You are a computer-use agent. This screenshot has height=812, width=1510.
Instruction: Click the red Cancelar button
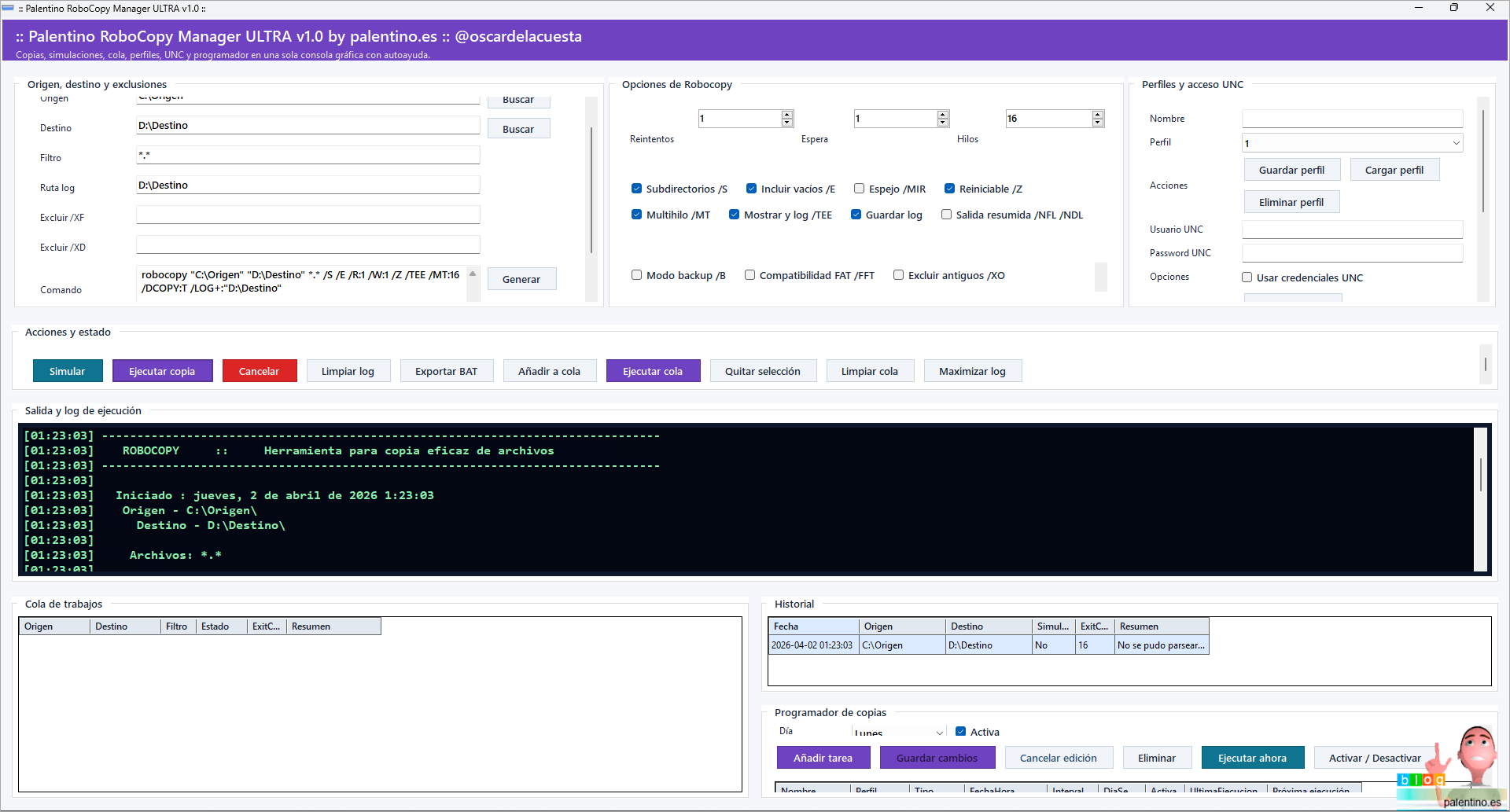(x=259, y=371)
